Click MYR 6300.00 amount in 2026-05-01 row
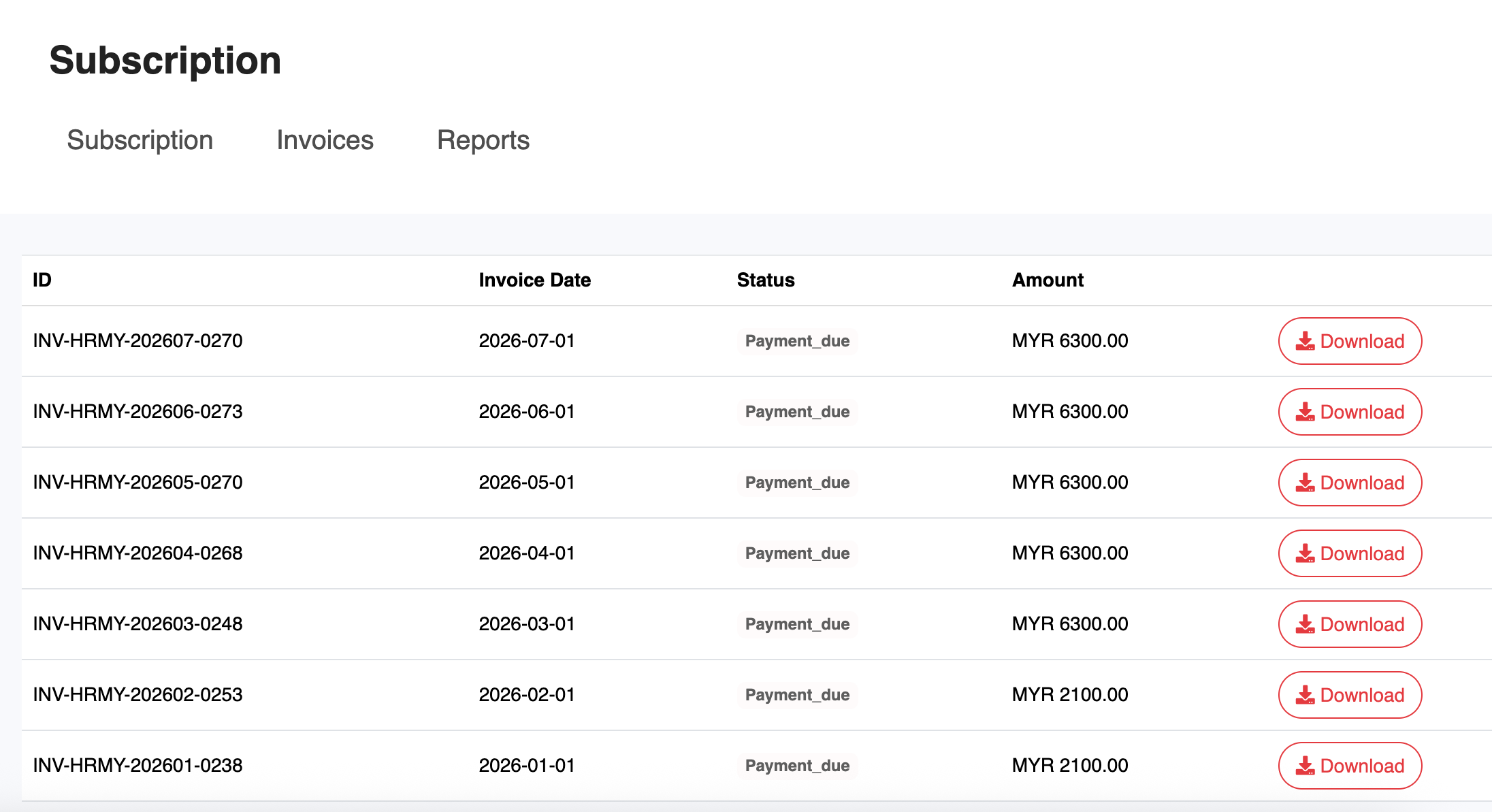This screenshot has height=812, width=1492. pos(1070,483)
